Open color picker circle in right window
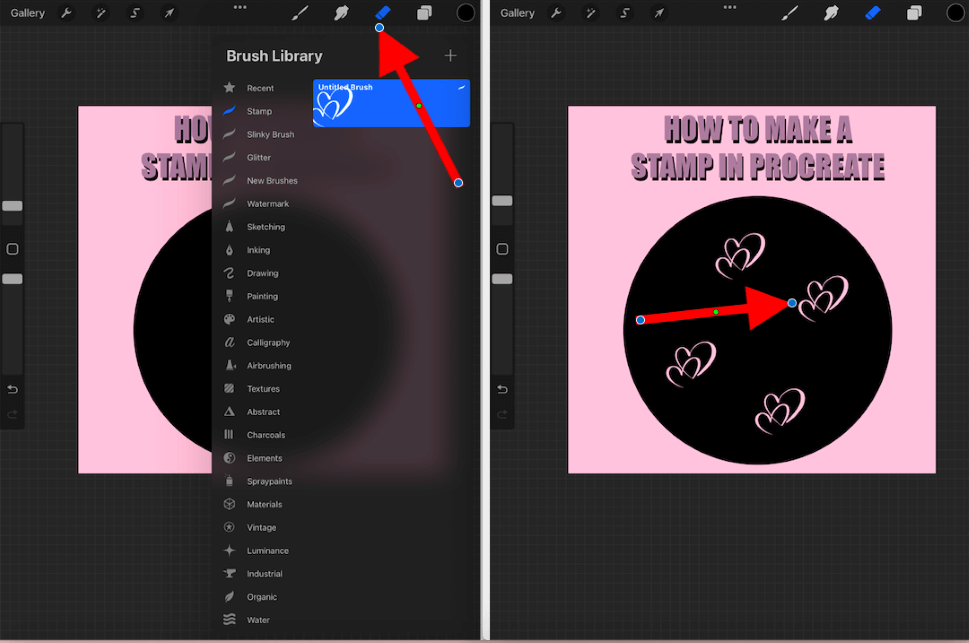 click(955, 12)
